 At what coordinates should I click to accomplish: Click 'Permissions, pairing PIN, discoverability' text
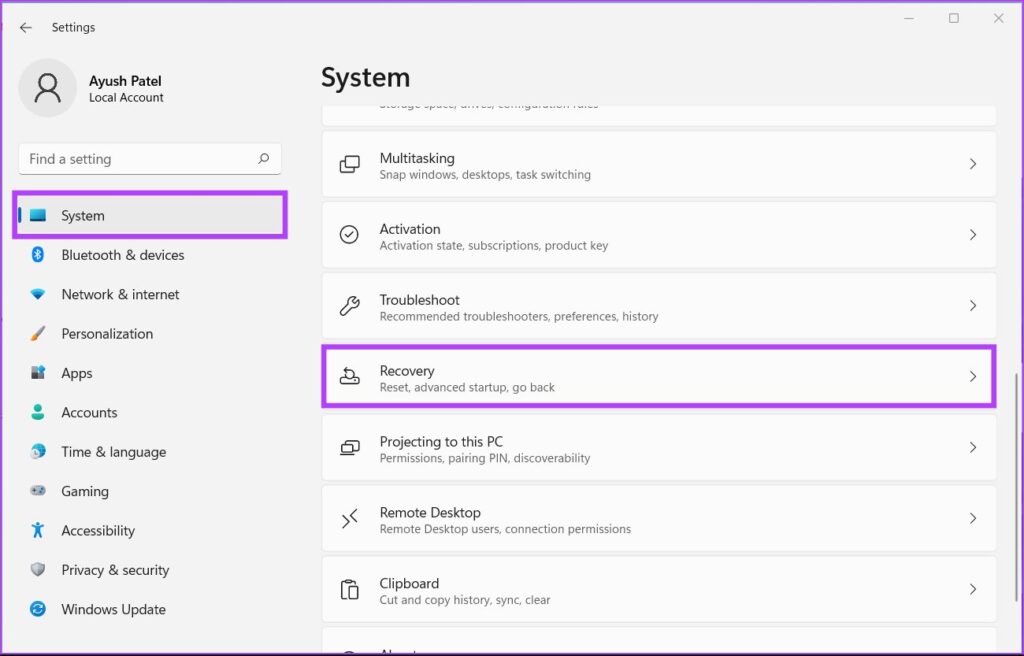485,458
